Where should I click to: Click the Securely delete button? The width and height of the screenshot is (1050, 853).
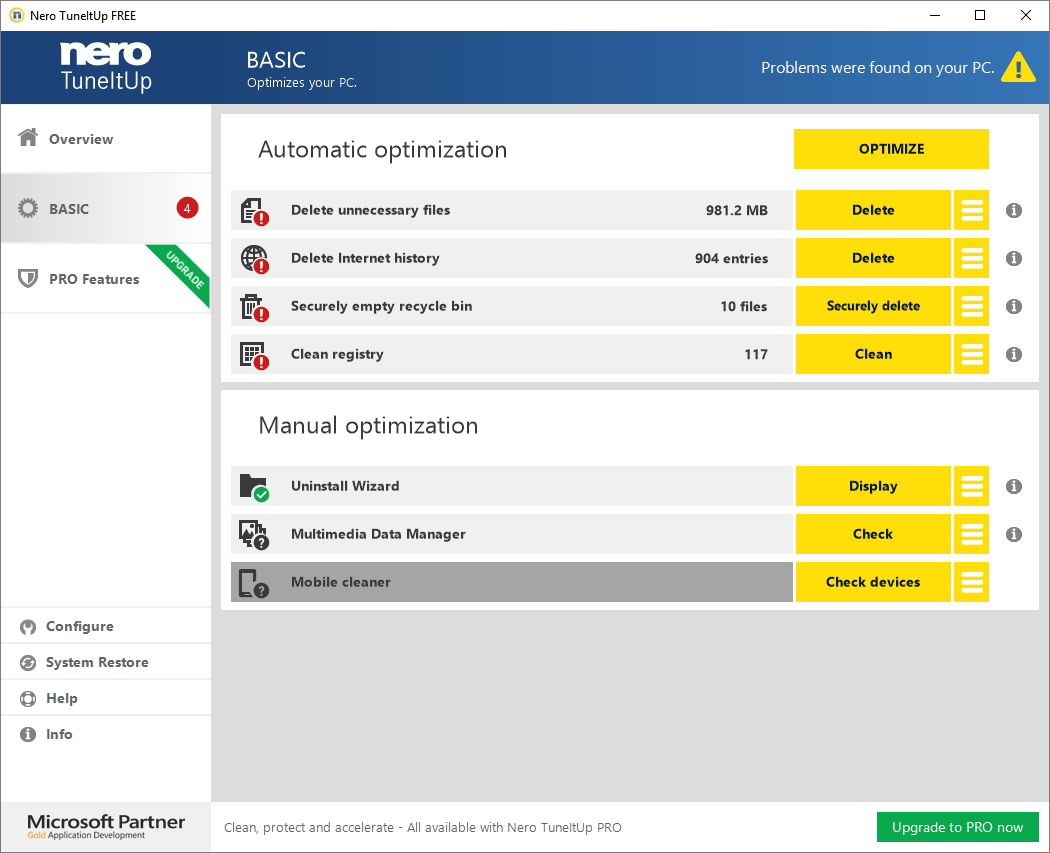point(873,306)
